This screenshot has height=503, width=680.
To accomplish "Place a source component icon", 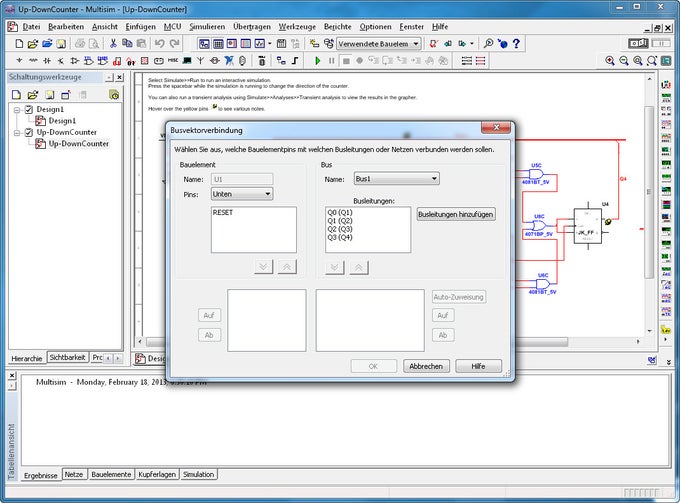I will [19, 61].
